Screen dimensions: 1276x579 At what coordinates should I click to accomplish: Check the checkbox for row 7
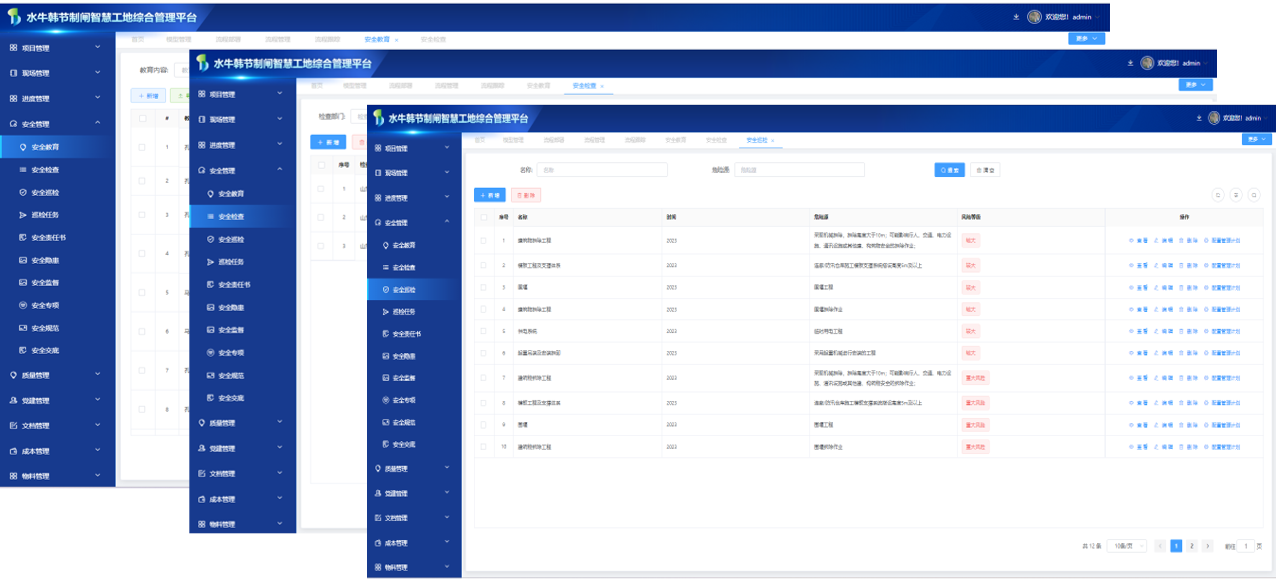(x=485, y=378)
